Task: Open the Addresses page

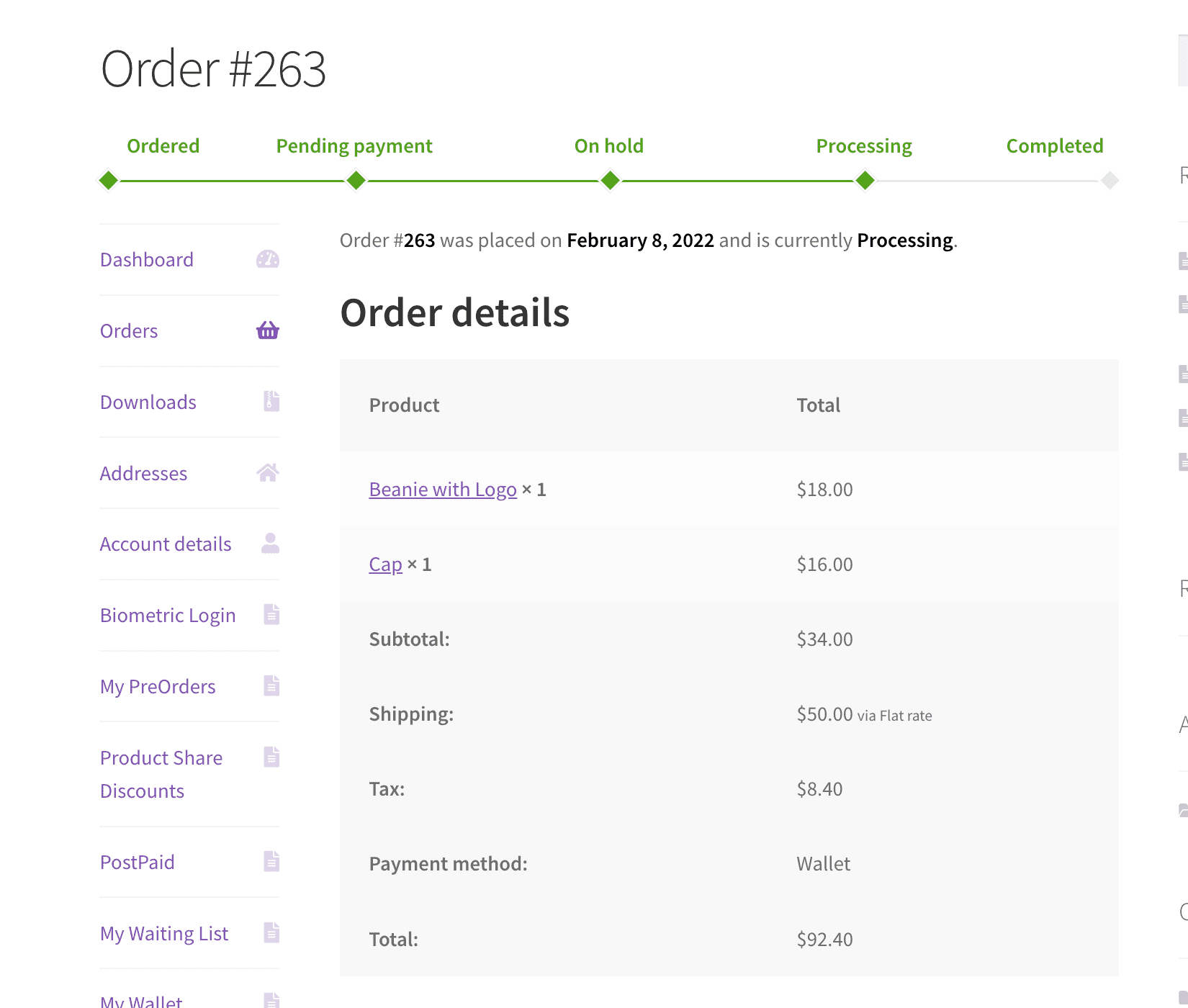Action: [x=144, y=473]
